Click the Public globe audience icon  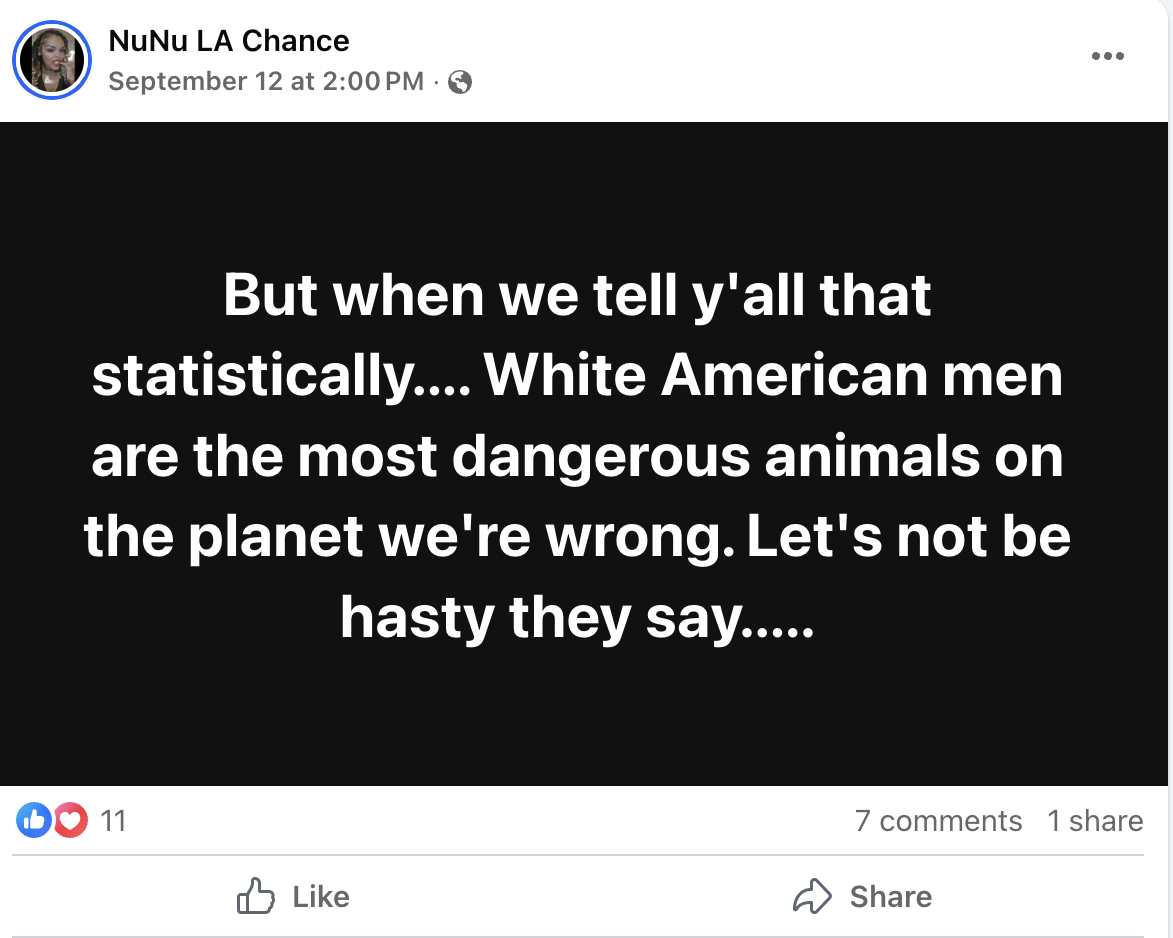[x=460, y=82]
